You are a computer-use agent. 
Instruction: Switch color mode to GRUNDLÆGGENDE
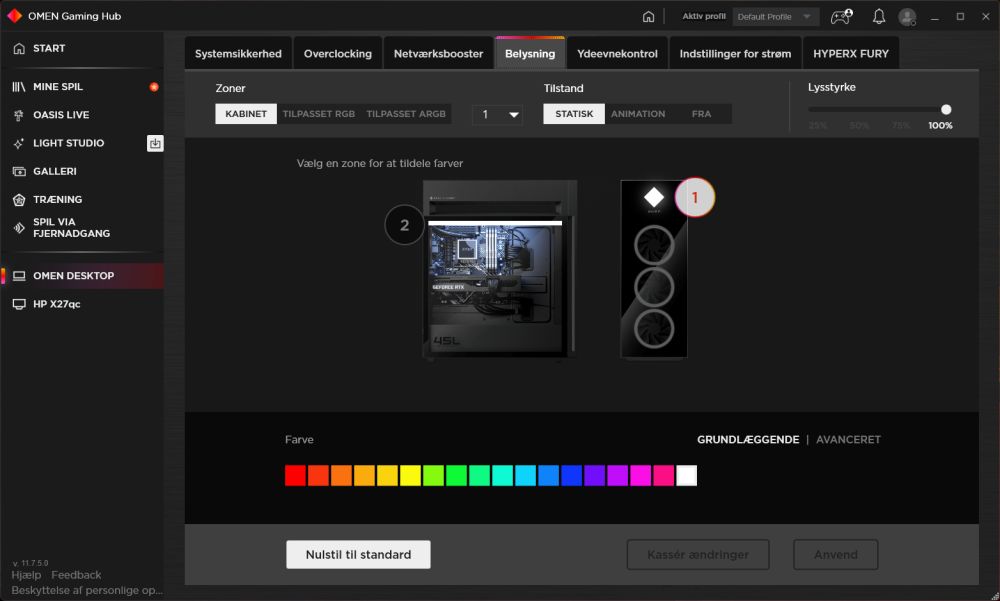(747, 440)
